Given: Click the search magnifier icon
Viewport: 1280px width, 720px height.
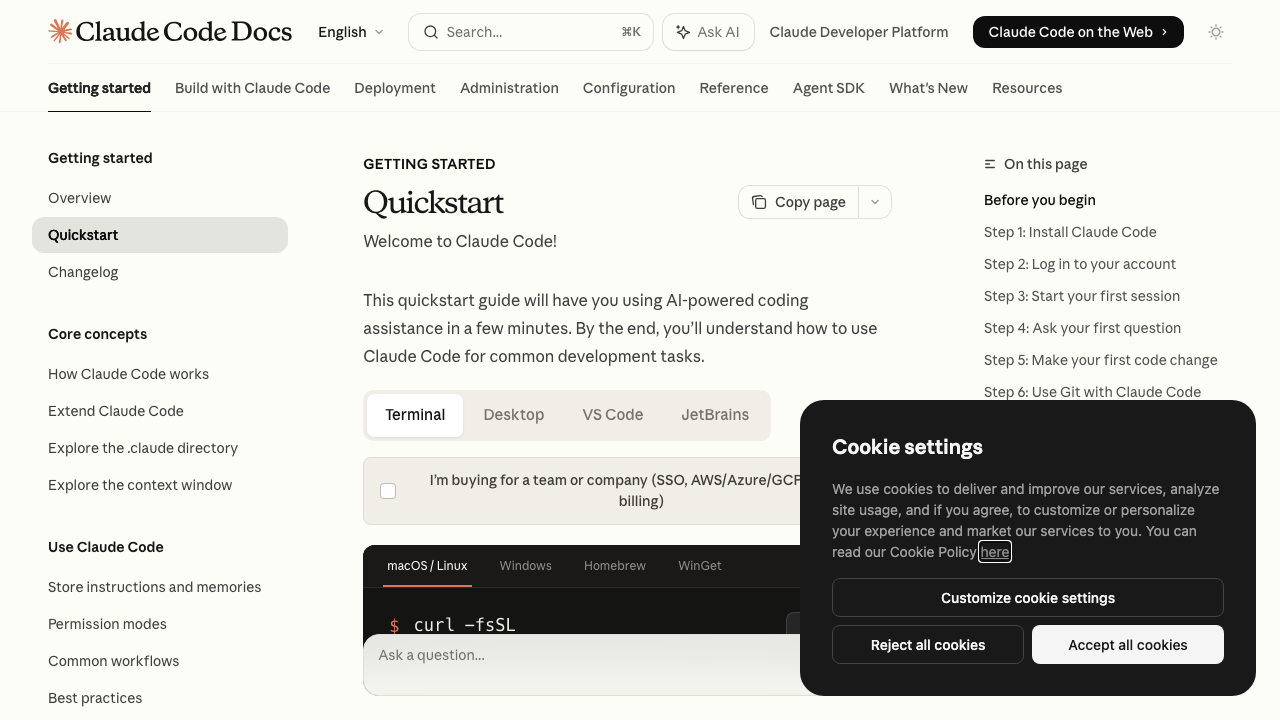Looking at the screenshot, I should (430, 32).
